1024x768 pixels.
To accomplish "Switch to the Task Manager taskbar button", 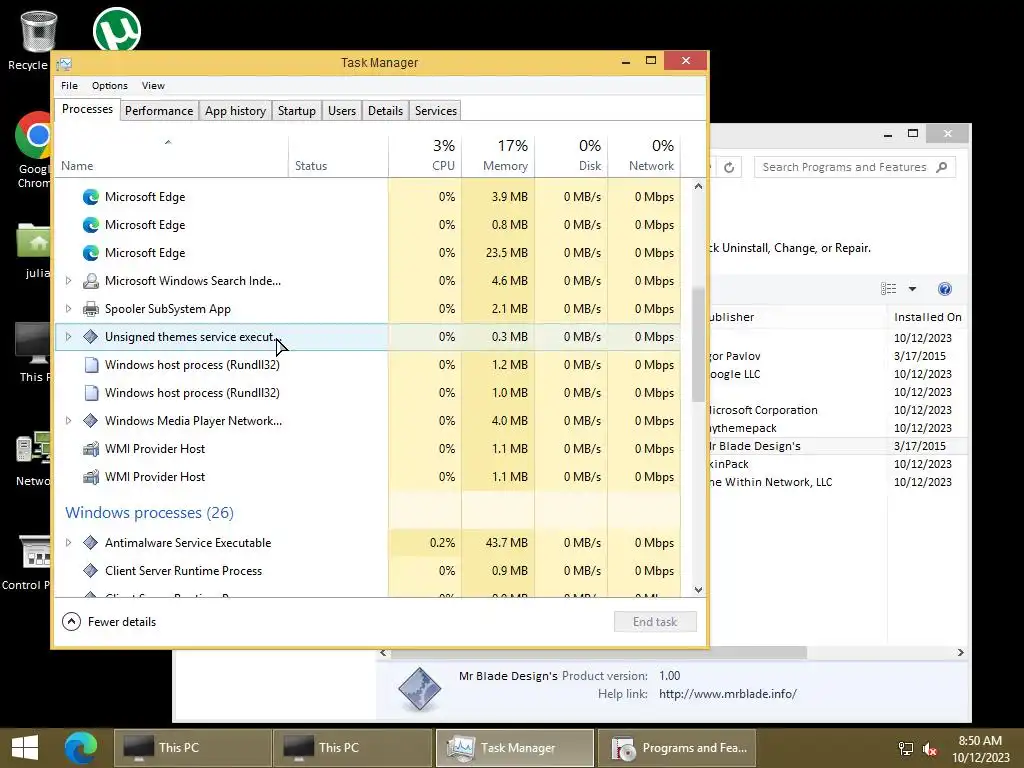I will coord(515,748).
